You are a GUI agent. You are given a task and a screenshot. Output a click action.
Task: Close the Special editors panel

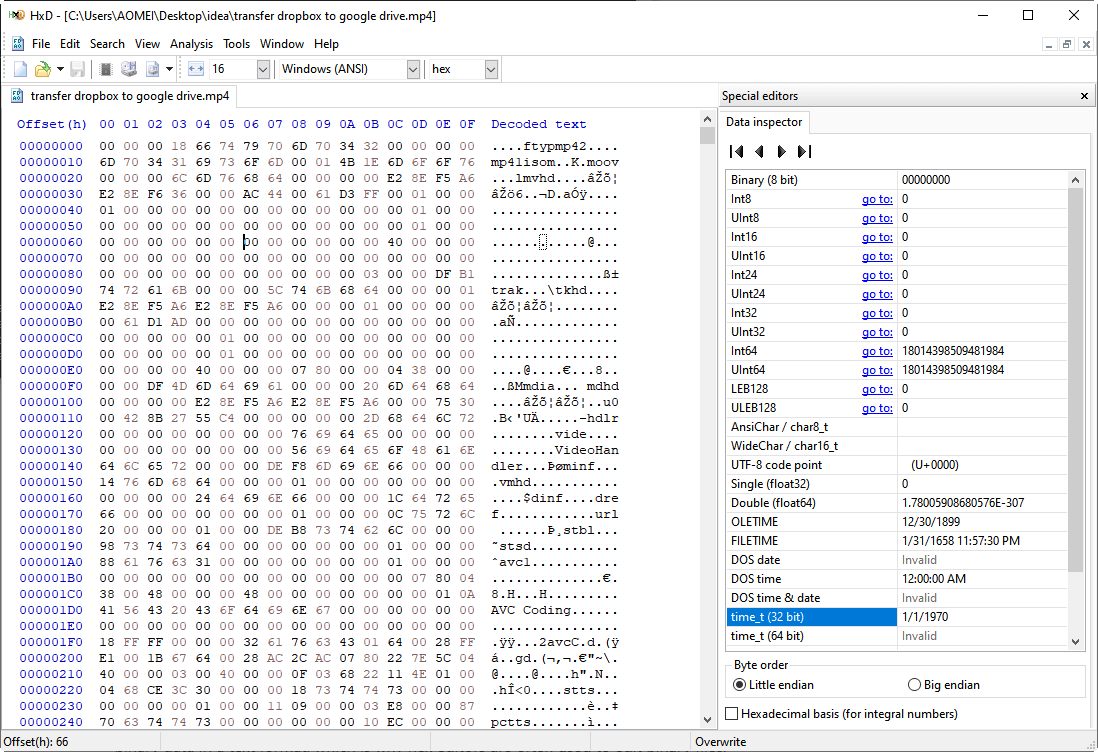[1084, 96]
